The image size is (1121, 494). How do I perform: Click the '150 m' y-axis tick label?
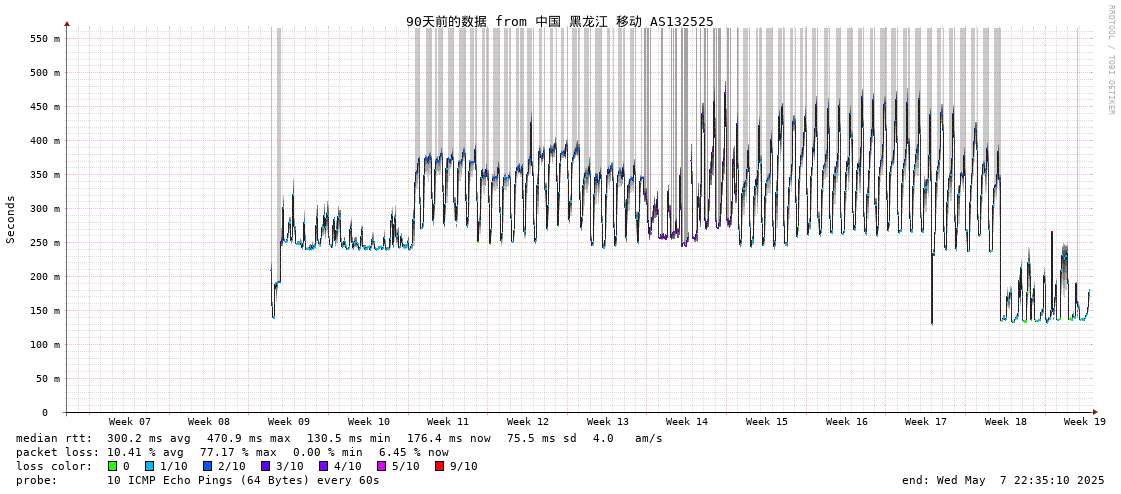tap(46, 310)
